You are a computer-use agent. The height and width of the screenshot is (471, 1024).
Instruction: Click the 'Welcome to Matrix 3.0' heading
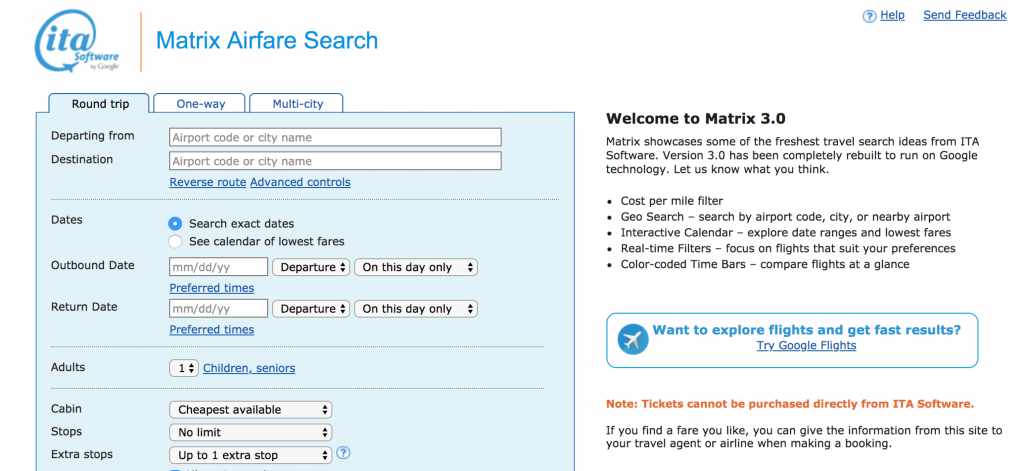tap(696, 119)
